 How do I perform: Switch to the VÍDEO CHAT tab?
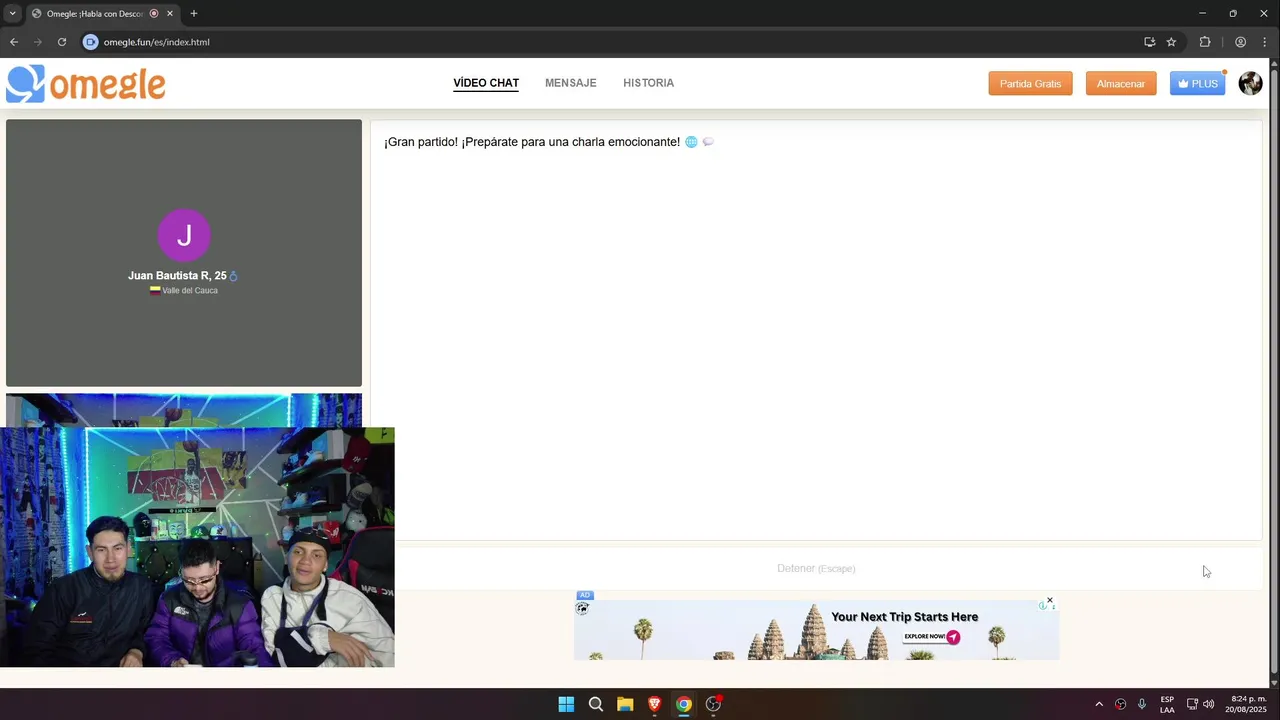pos(486,83)
